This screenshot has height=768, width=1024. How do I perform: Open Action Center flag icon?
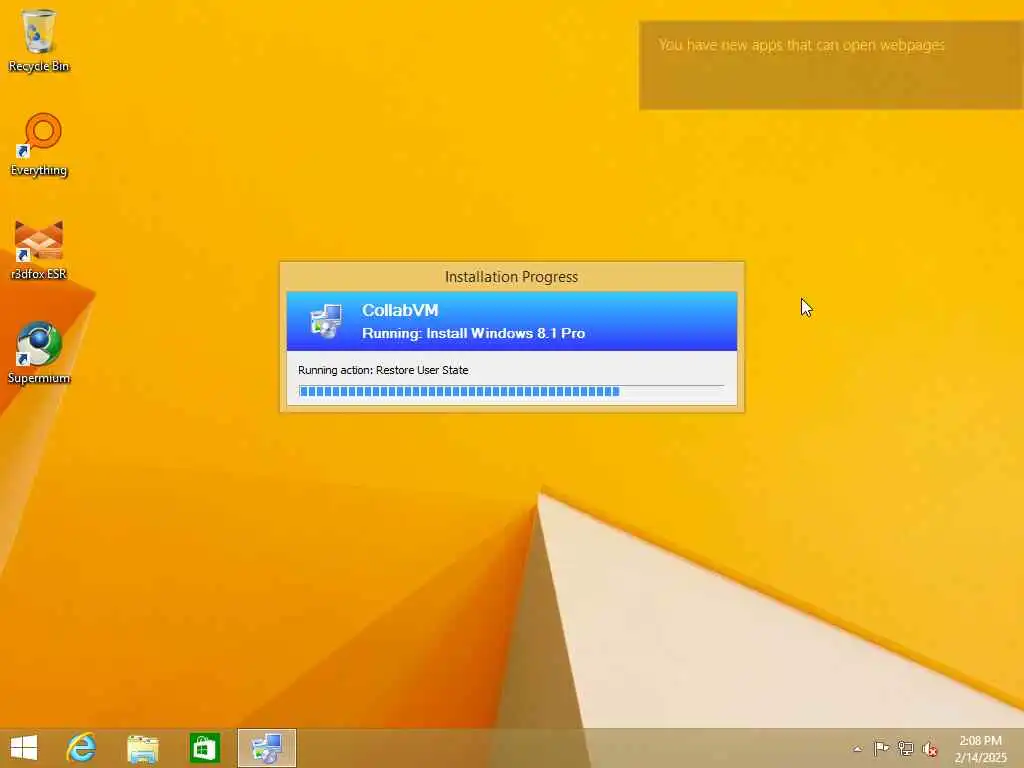pos(881,748)
